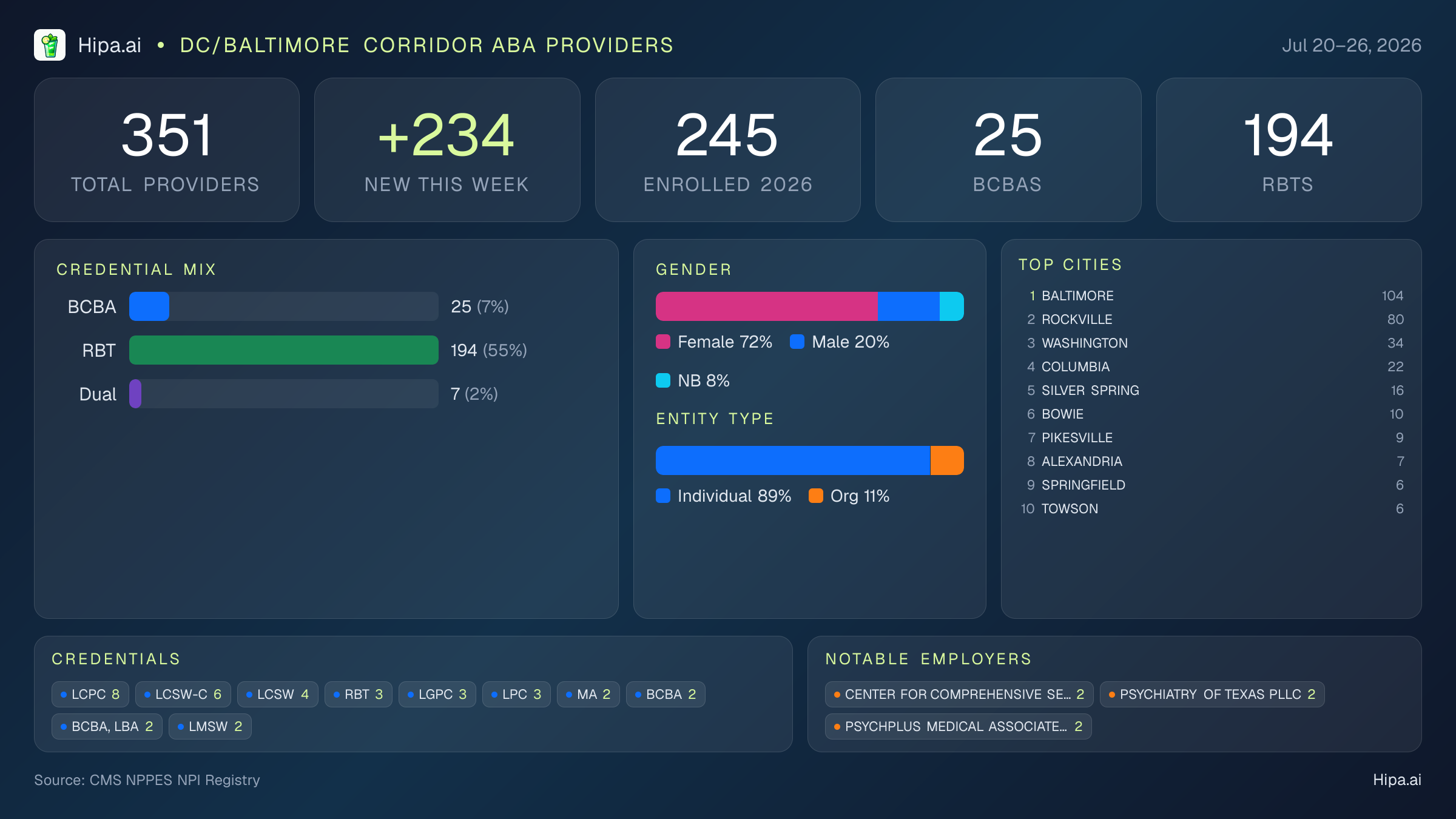Select Bowie row in Top Cities
The width and height of the screenshot is (1456, 819).
coord(1212,414)
